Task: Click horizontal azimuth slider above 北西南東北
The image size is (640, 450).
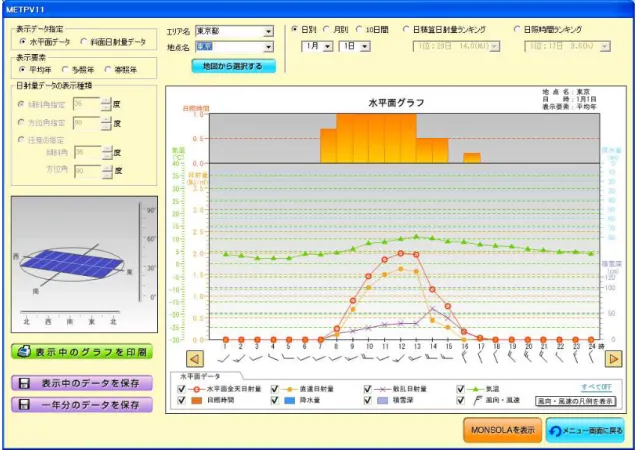Action: (70, 312)
